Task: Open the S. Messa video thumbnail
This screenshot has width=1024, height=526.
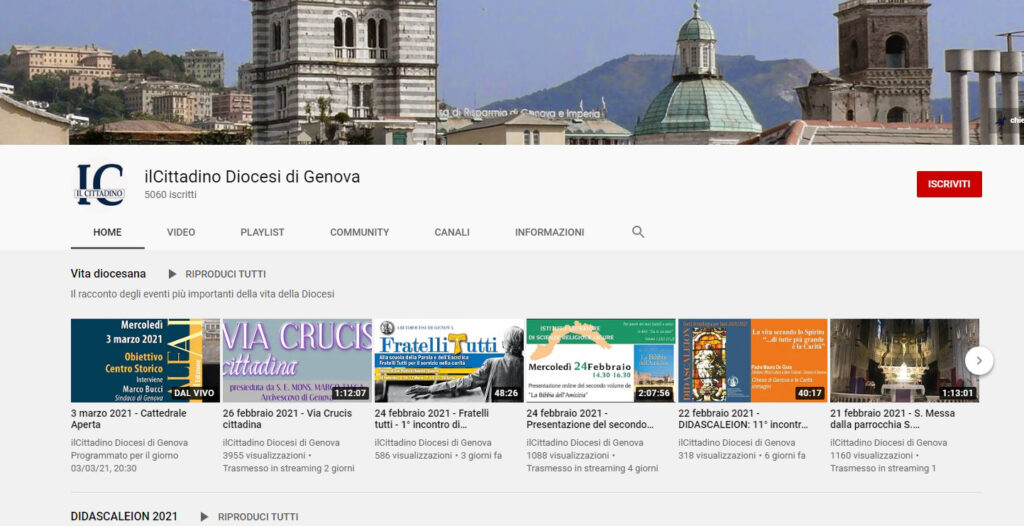Action: point(904,360)
